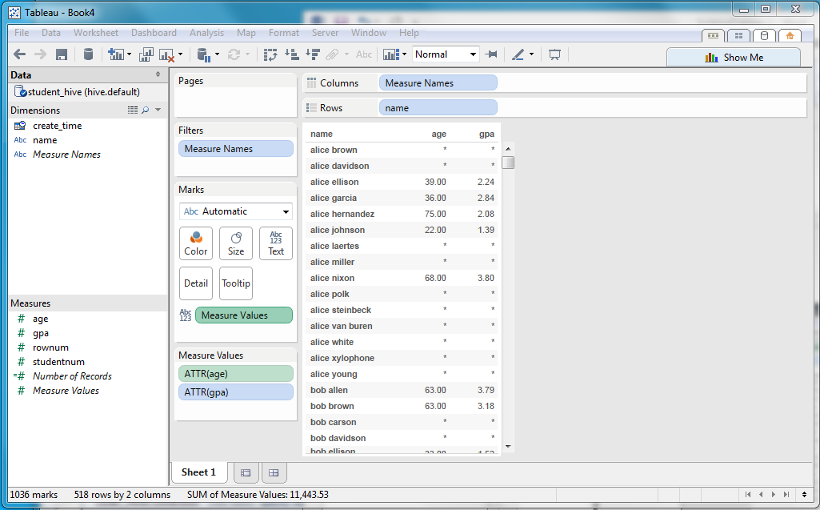Click the Connect to Data cylinder icon
This screenshot has height=510, width=820.
(88, 55)
